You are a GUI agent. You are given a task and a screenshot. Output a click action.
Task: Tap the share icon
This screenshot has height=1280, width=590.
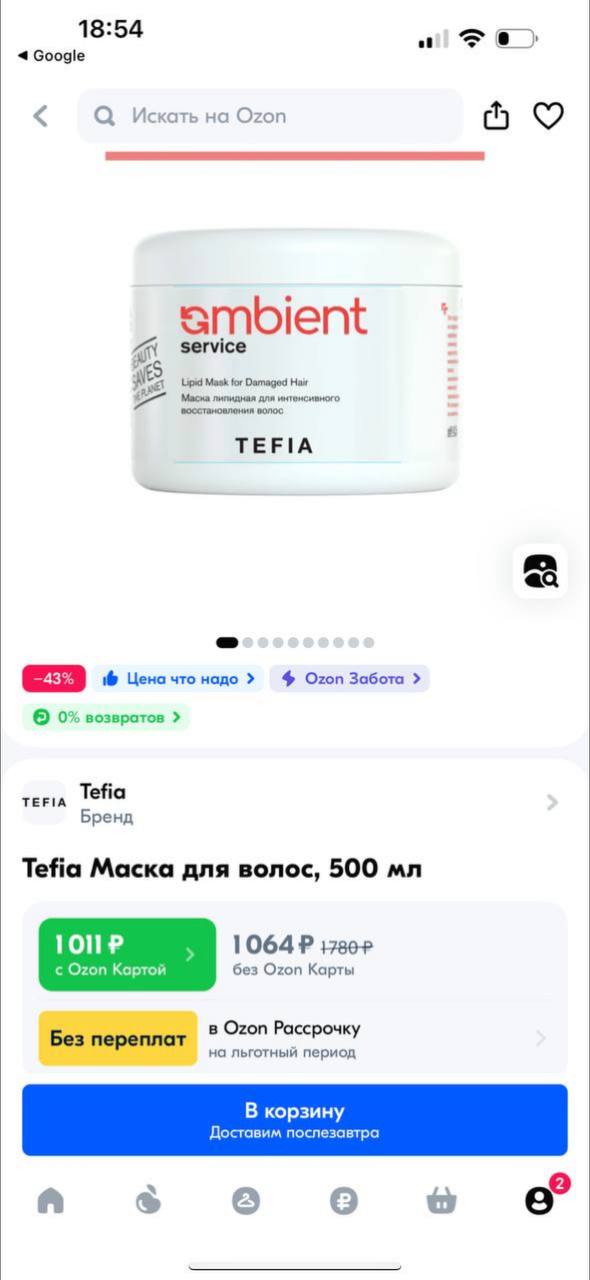[496, 115]
